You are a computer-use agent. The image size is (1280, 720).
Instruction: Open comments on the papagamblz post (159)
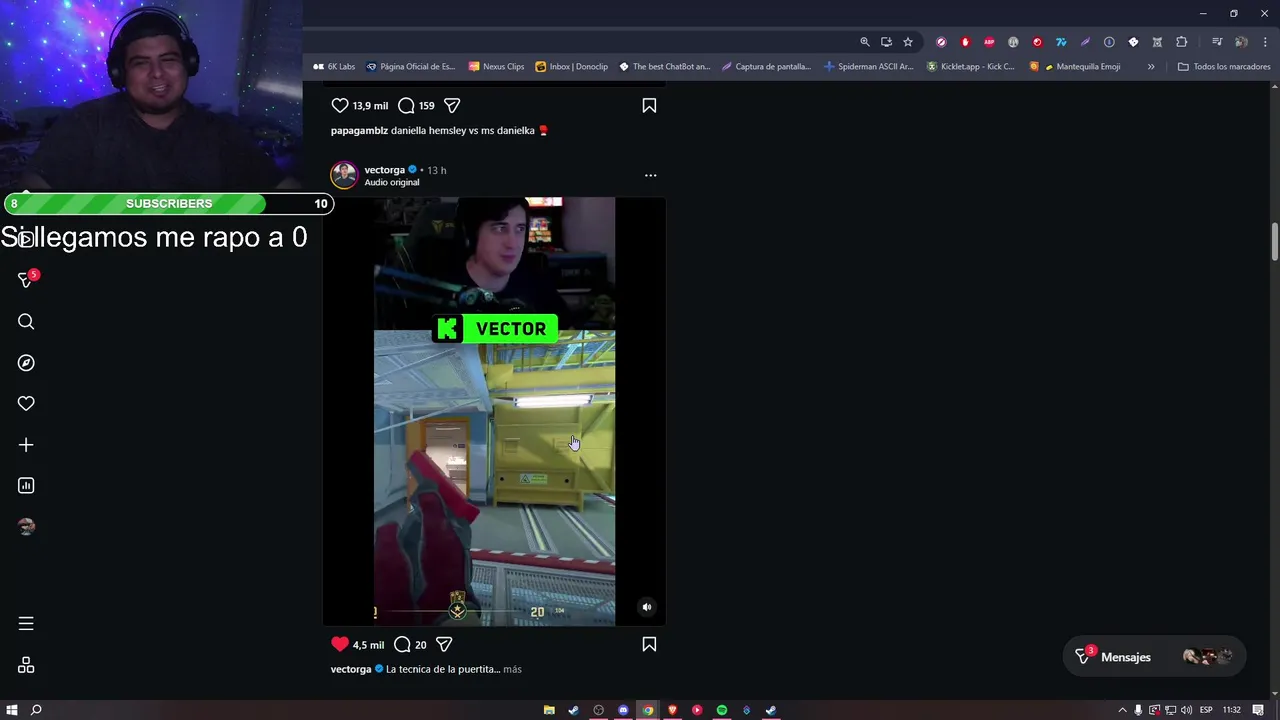406,105
